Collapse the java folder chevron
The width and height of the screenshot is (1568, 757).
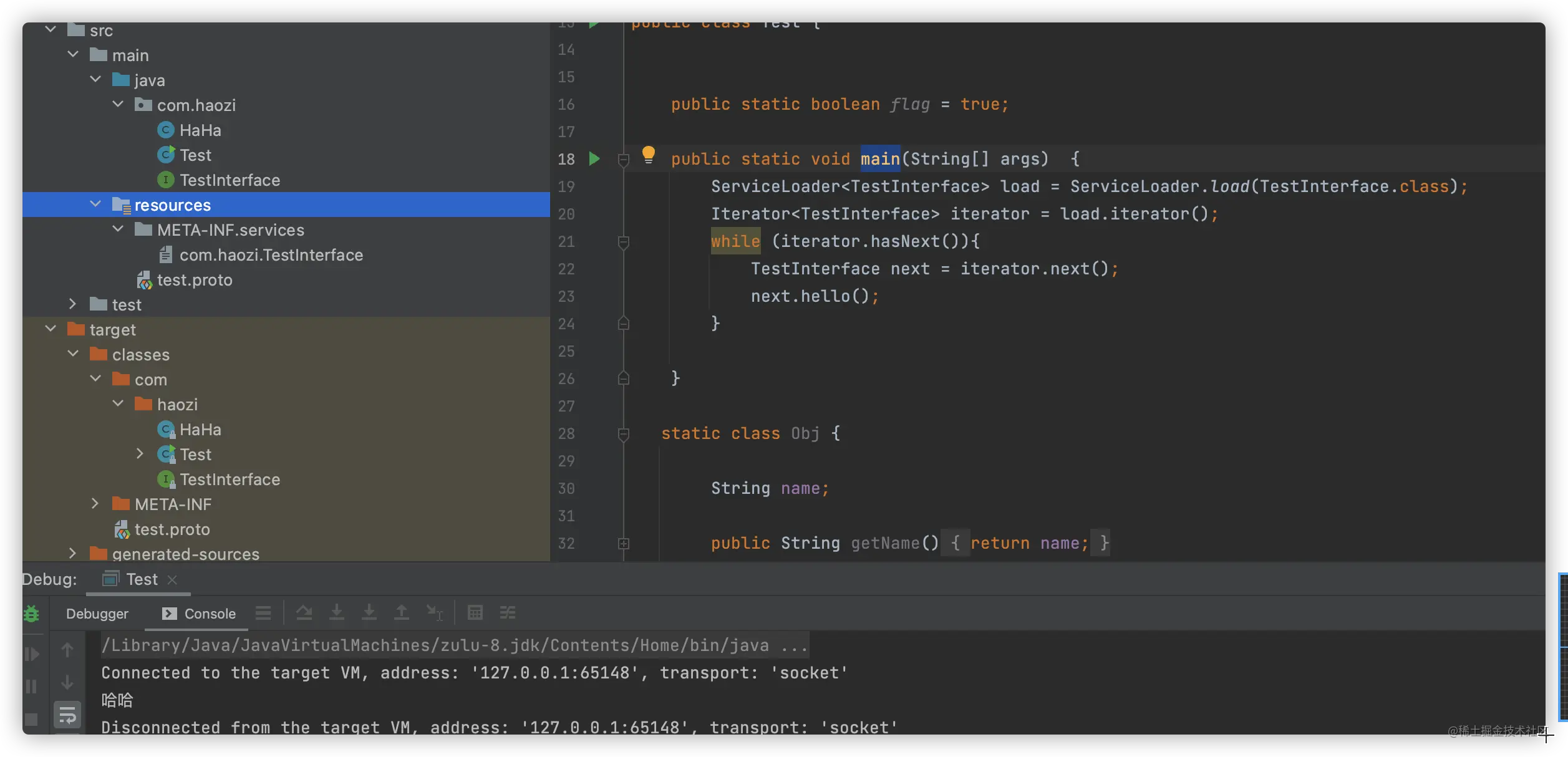click(x=95, y=79)
